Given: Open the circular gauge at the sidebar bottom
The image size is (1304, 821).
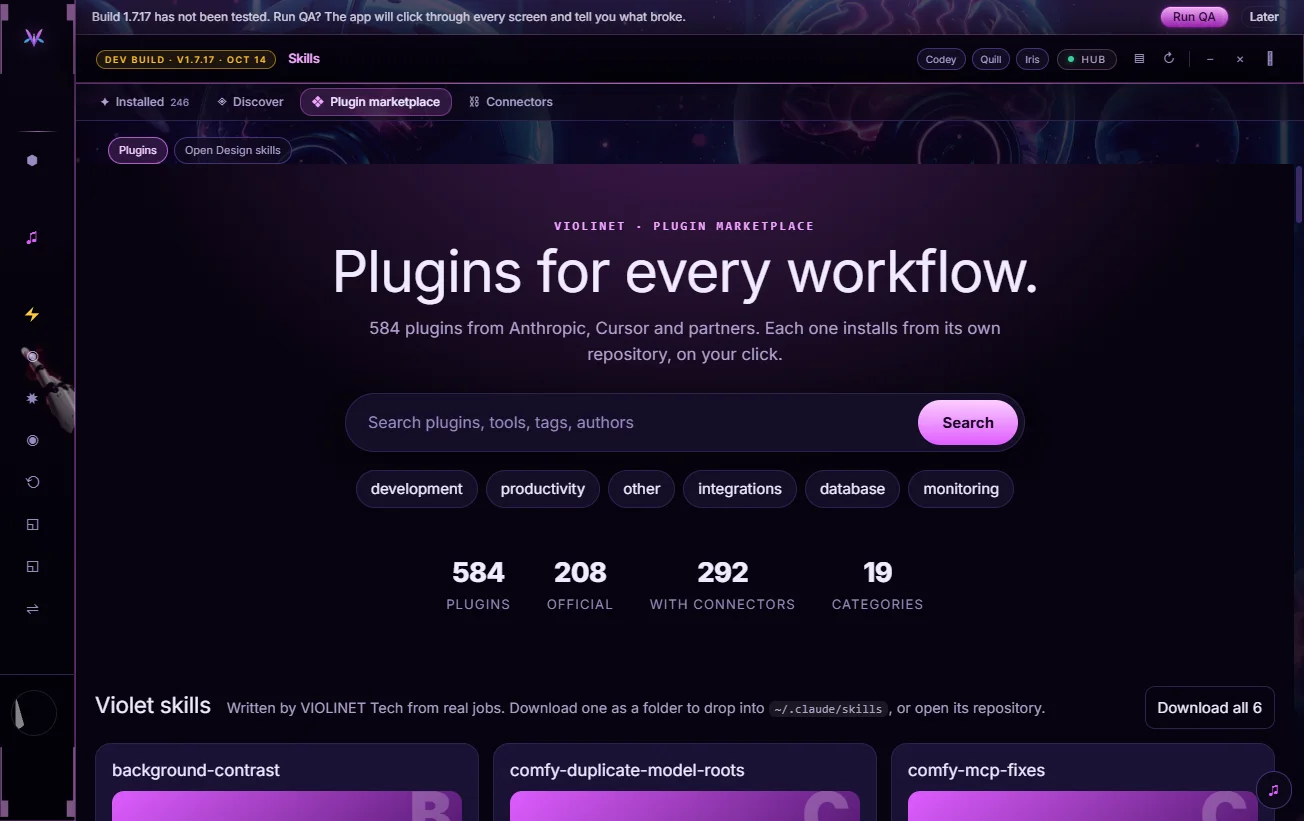Looking at the screenshot, I should coord(34,713).
